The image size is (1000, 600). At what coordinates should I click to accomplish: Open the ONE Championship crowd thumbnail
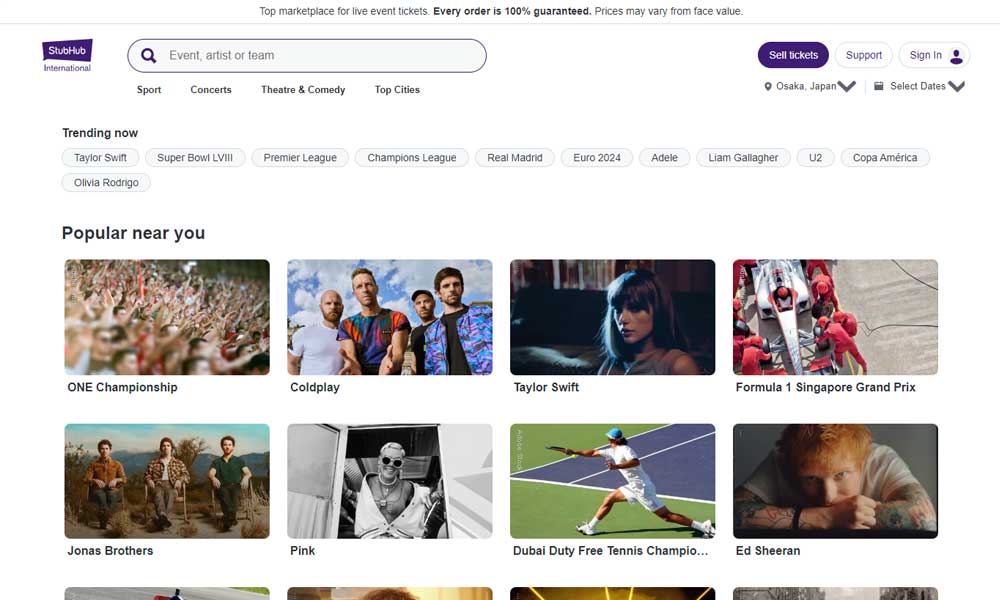click(167, 317)
